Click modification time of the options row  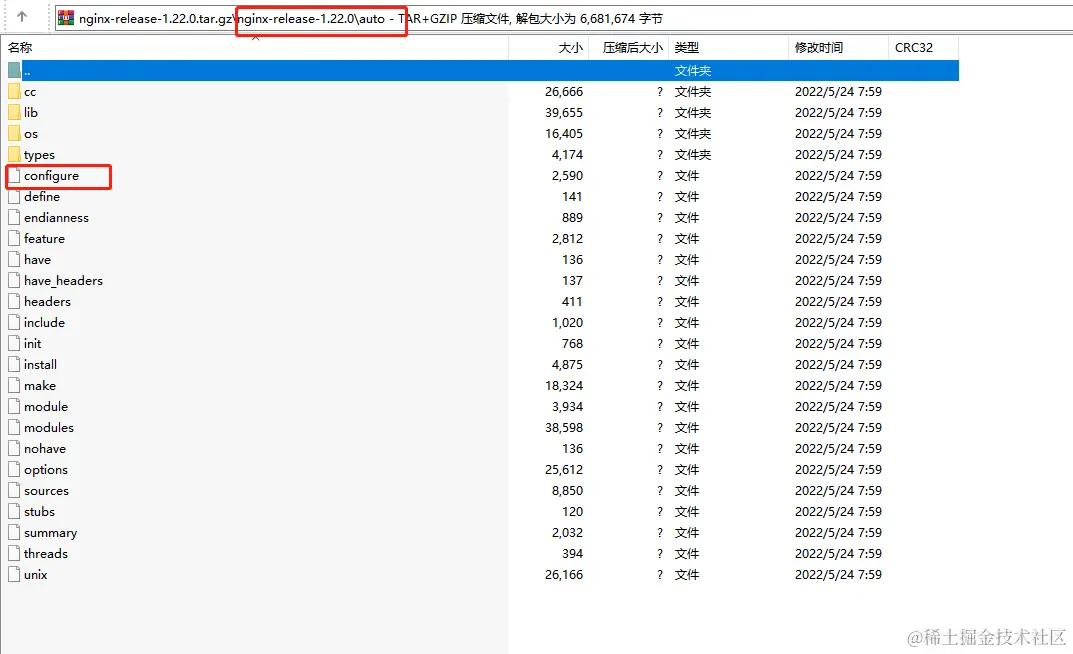pos(838,469)
